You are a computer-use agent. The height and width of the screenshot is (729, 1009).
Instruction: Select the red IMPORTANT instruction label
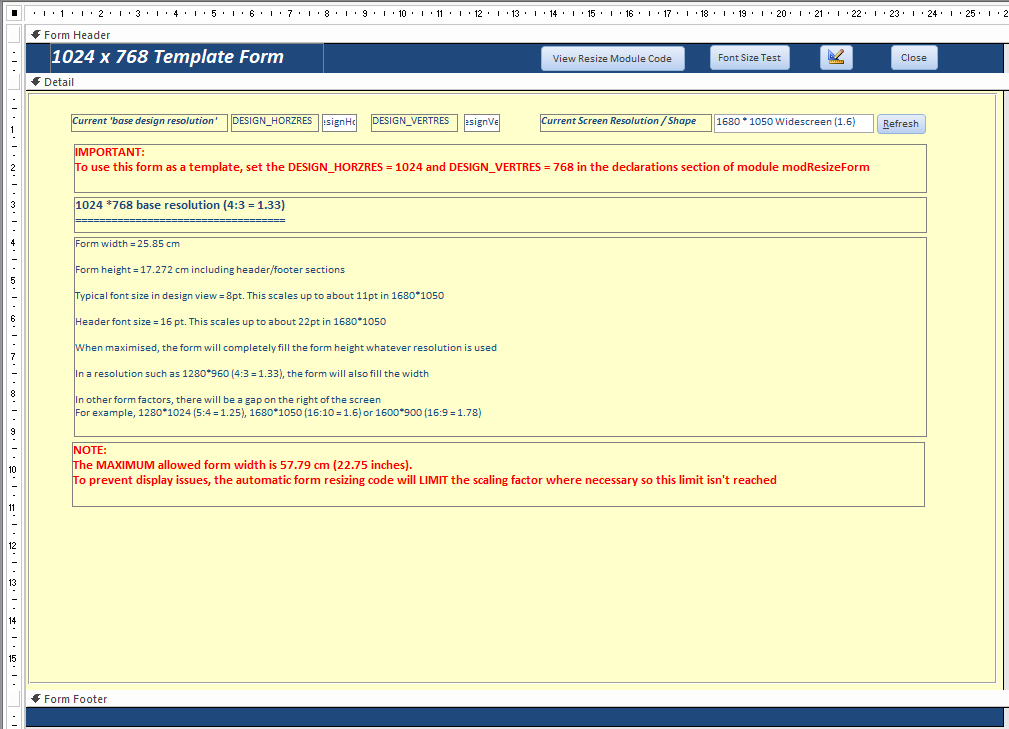500,169
